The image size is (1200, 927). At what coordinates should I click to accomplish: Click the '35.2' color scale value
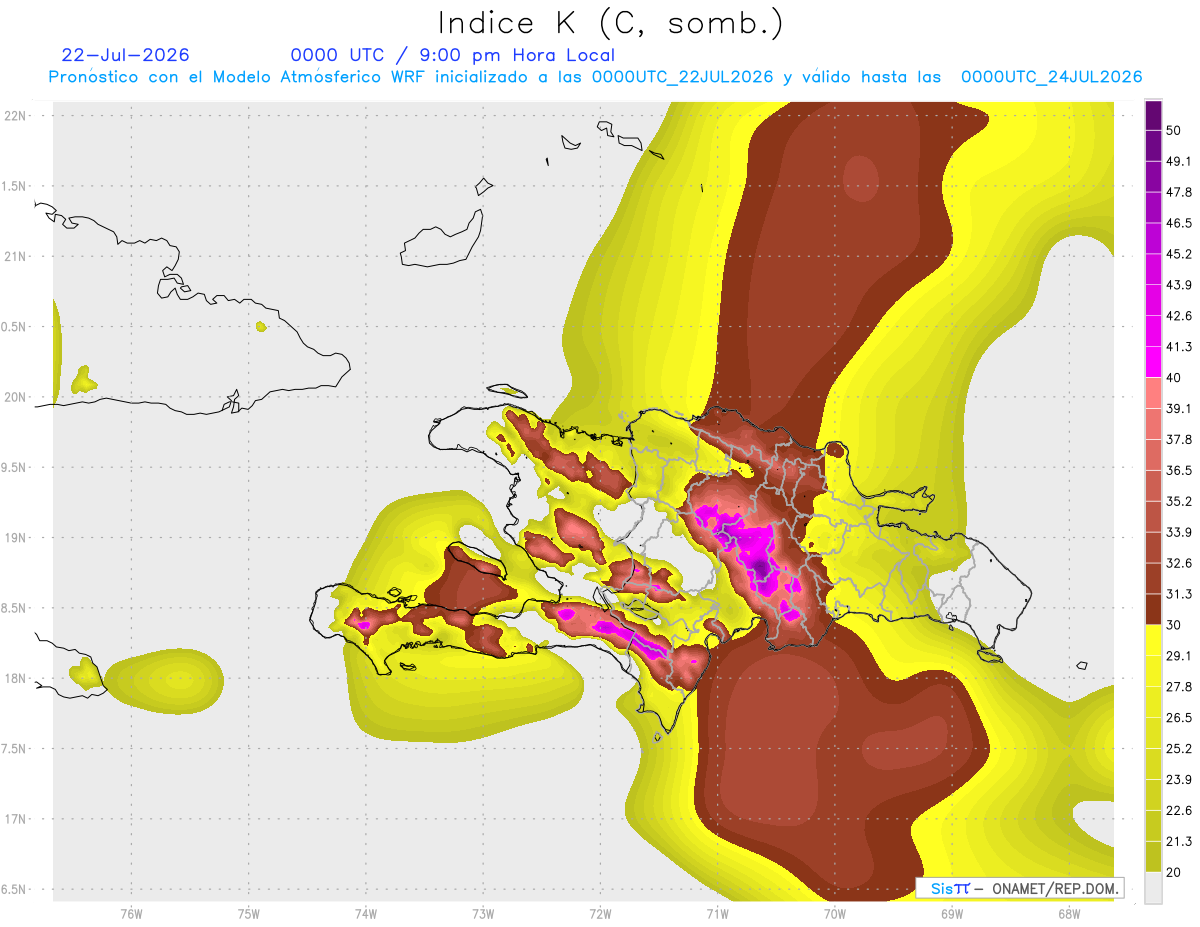click(1179, 501)
